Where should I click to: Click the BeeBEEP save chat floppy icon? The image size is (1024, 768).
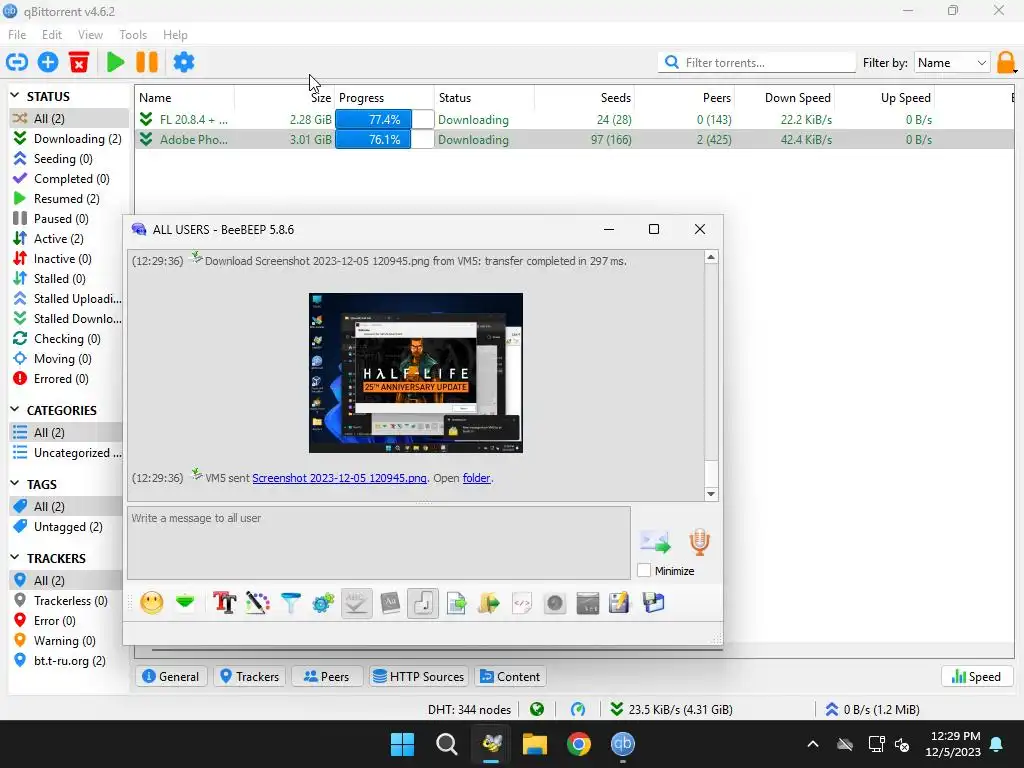[x=654, y=603]
